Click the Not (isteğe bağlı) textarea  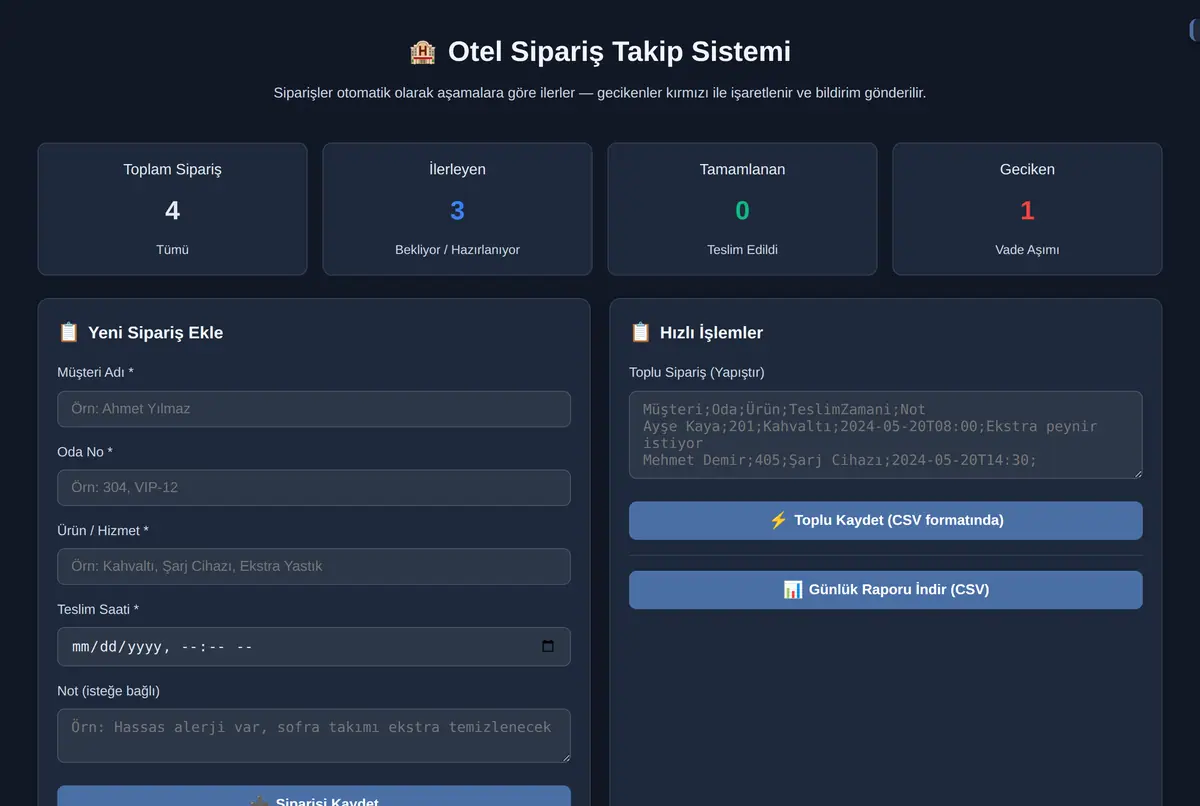314,736
